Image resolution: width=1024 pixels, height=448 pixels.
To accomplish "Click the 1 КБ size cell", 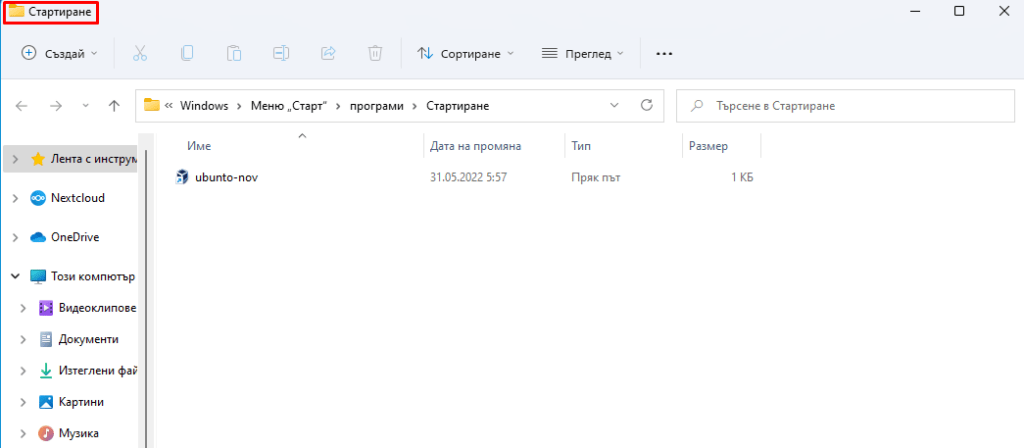I will click(743, 177).
